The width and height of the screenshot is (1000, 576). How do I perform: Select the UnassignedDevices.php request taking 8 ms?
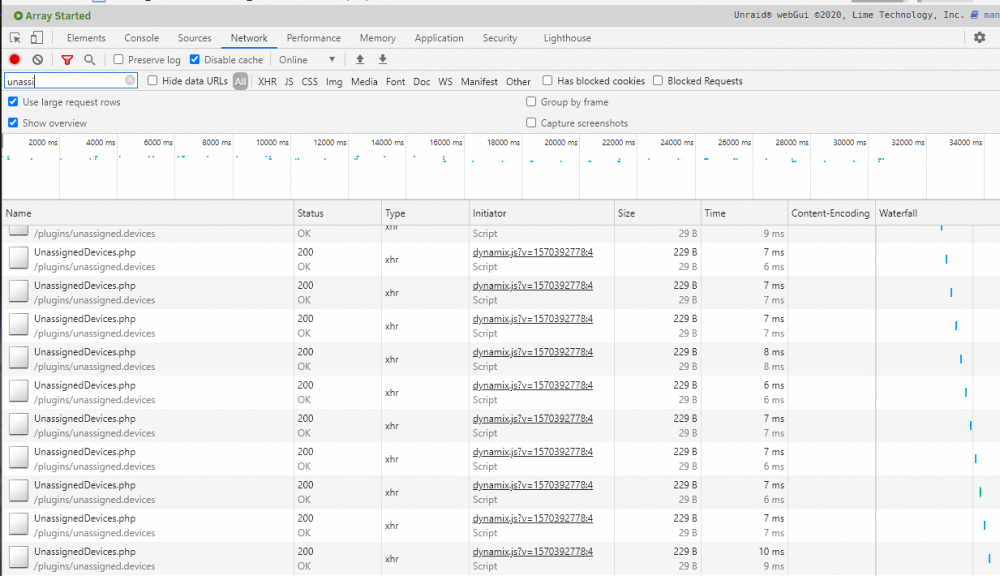(x=85, y=351)
